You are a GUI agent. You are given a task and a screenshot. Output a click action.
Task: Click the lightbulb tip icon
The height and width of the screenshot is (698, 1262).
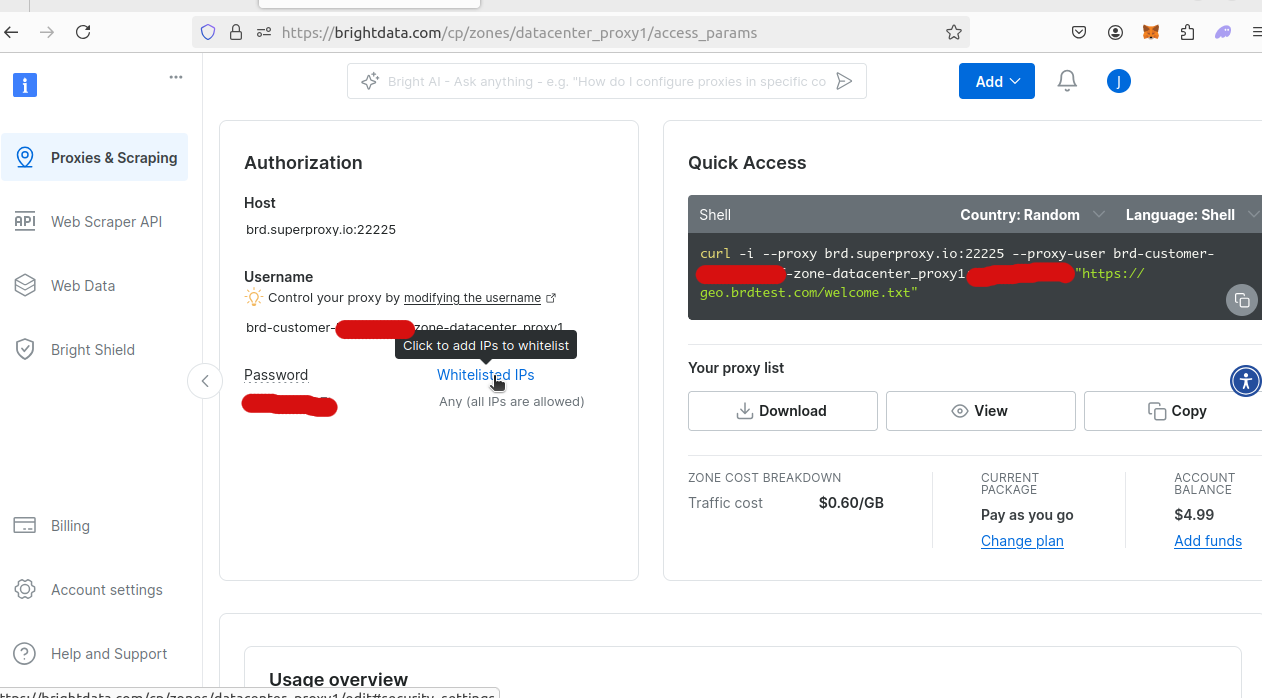[x=254, y=297]
